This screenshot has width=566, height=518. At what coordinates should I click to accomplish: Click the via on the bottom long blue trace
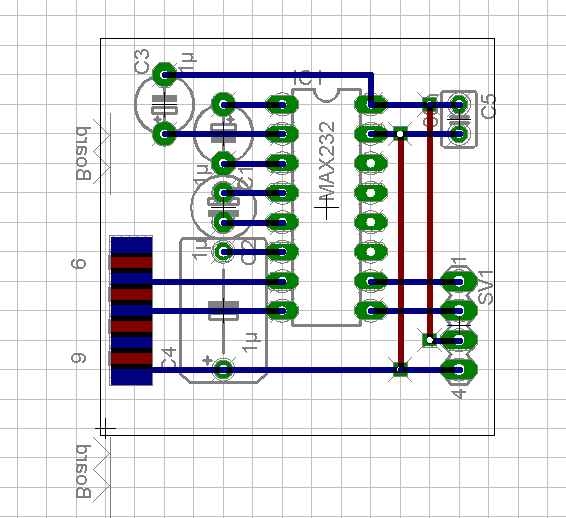pos(400,369)
